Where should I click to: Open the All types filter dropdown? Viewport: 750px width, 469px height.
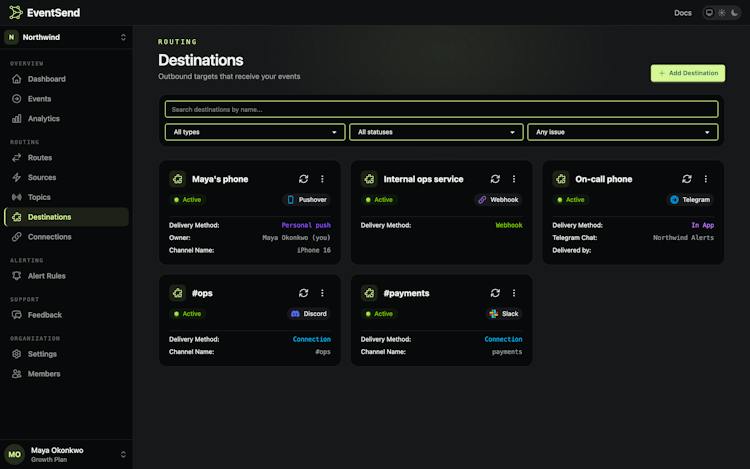254,132
